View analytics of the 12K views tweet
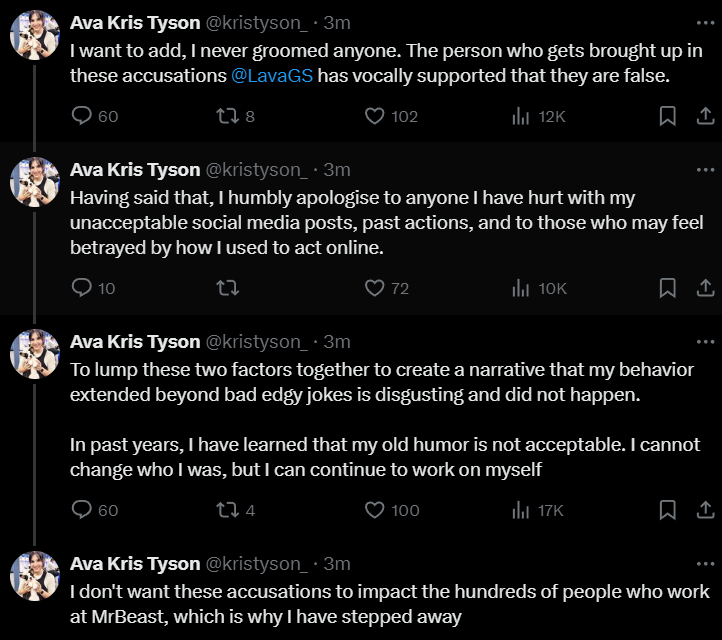The width and height of the screenshot is (722, 640). [521, 116]
